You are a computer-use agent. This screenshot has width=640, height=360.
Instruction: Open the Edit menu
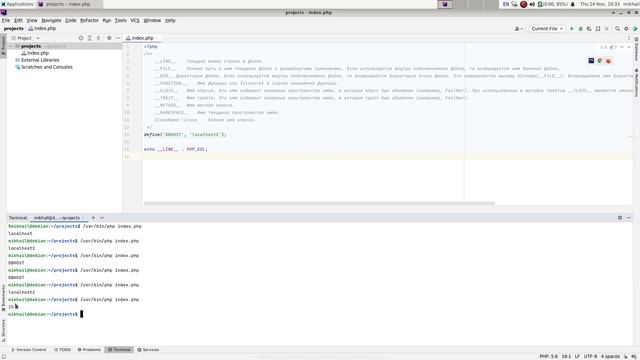click(18, 20)
